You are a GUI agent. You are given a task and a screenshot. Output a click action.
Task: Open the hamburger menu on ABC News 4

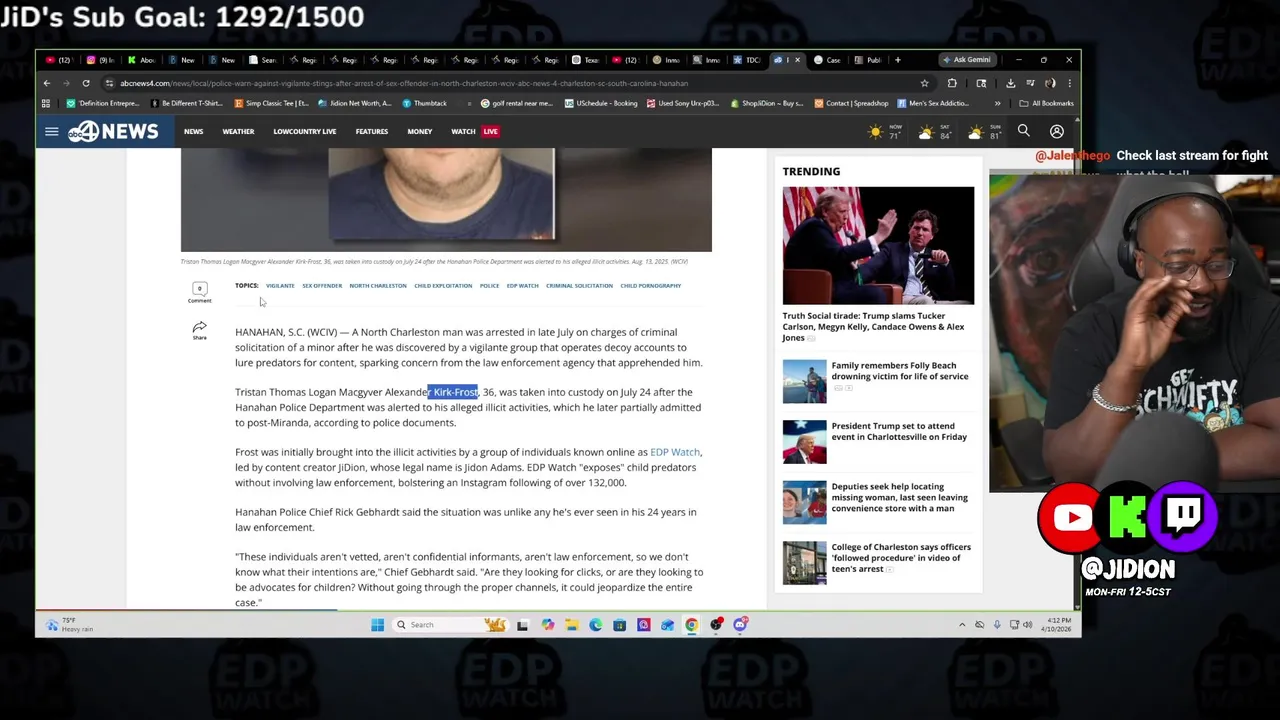pos(51,131)
